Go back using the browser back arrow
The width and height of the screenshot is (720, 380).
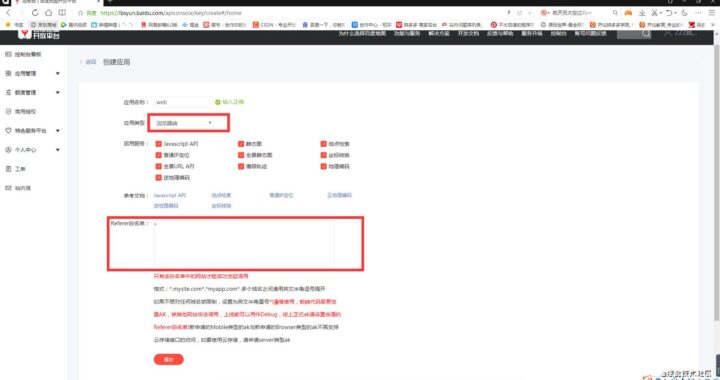coord(8,13)
